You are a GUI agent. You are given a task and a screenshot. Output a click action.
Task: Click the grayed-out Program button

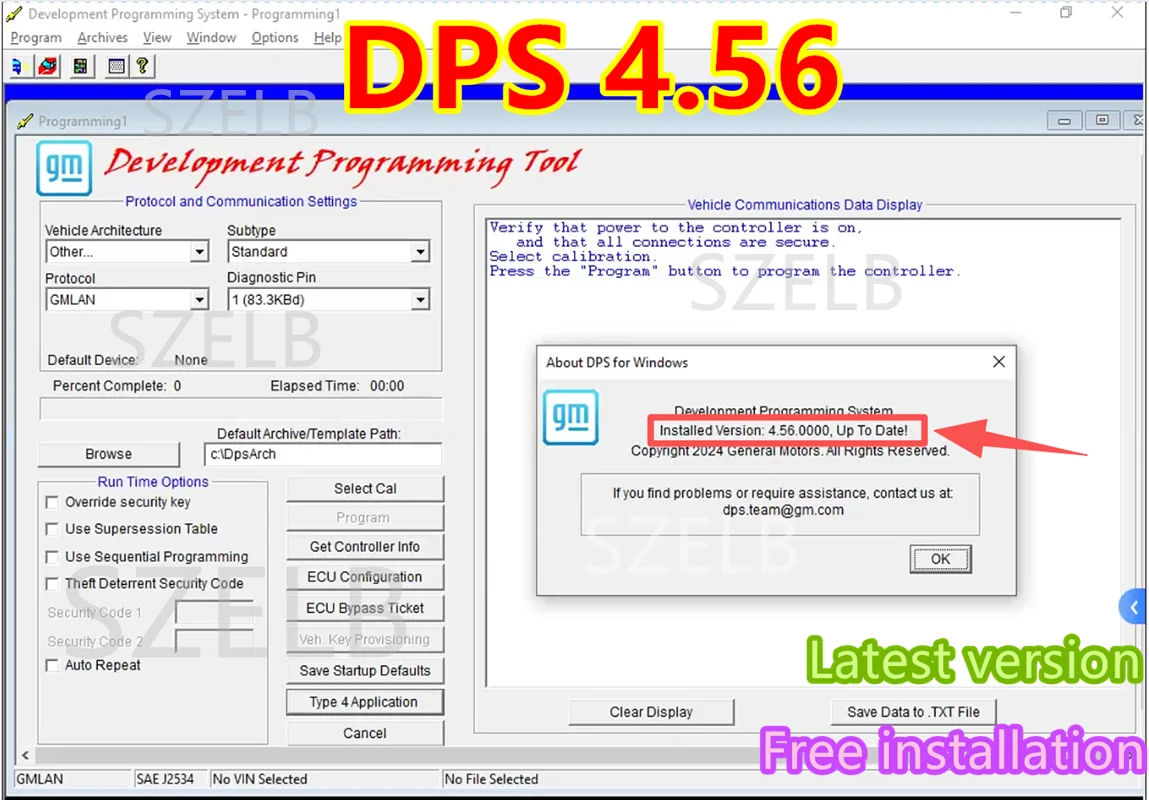click(365, 518)
